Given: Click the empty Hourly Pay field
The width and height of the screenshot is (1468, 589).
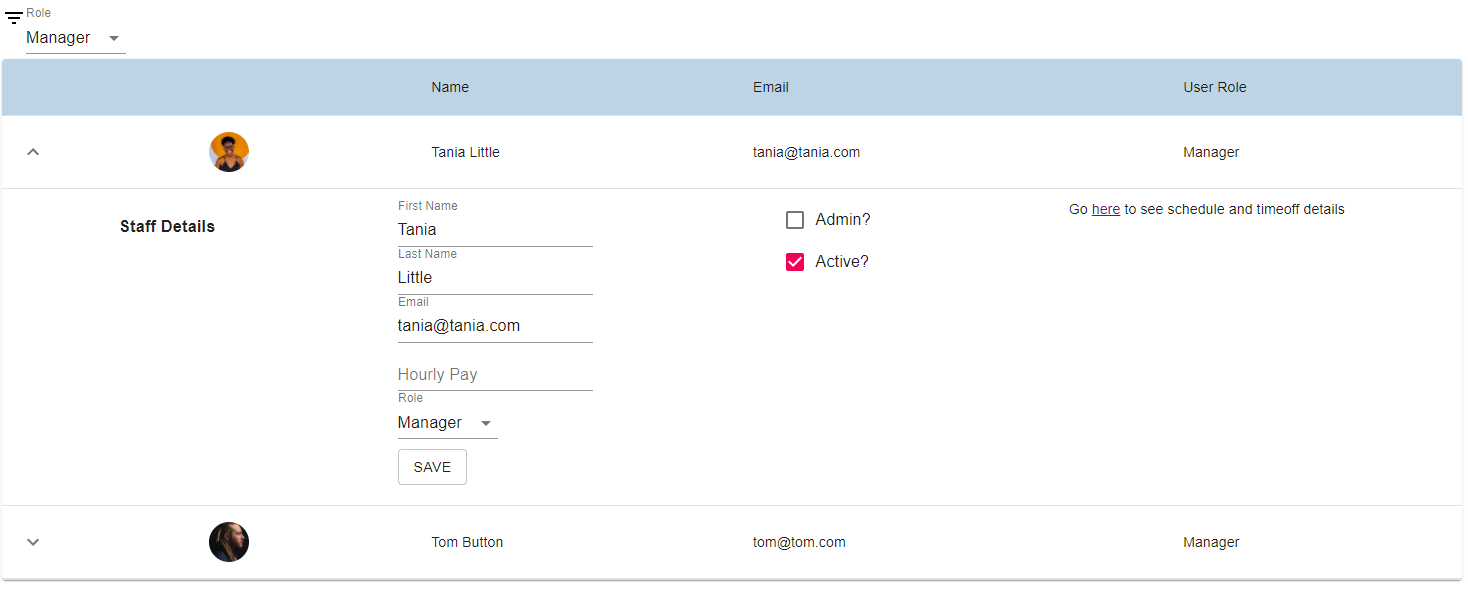Looking at the screenshot, I should click(495, 374).
